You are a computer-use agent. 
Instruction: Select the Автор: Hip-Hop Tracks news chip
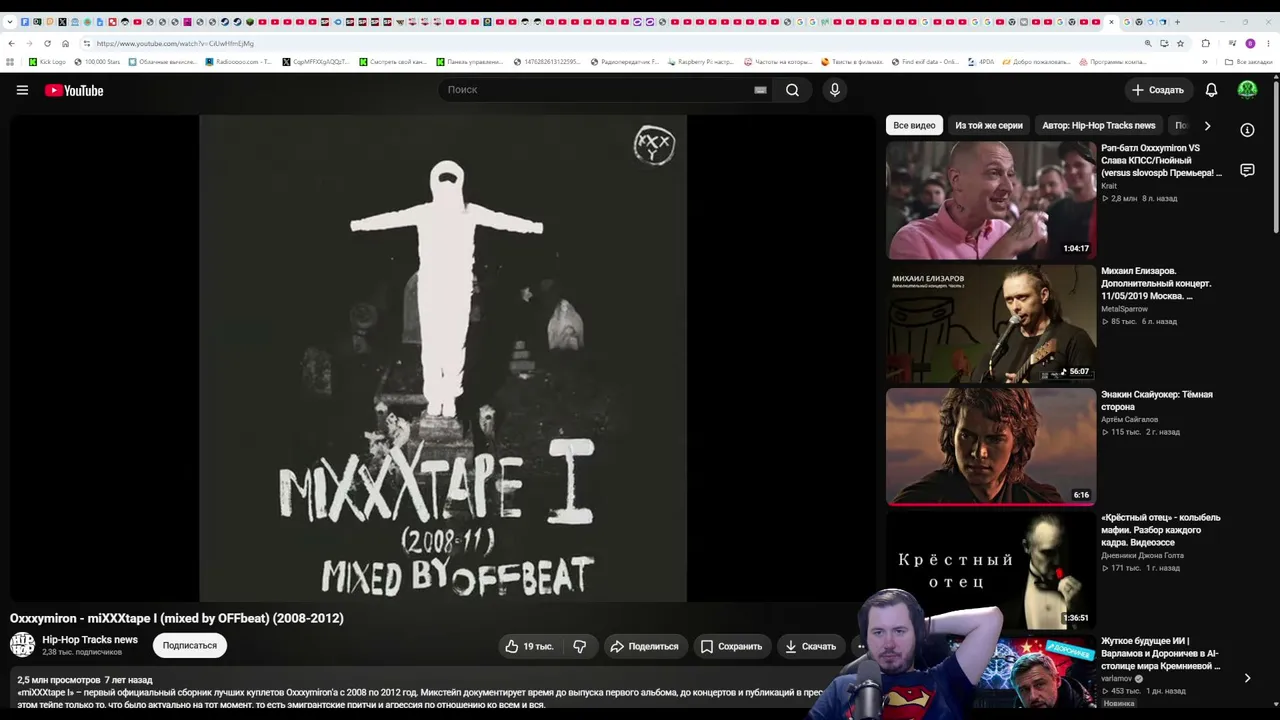click(x=1099, y=126)
